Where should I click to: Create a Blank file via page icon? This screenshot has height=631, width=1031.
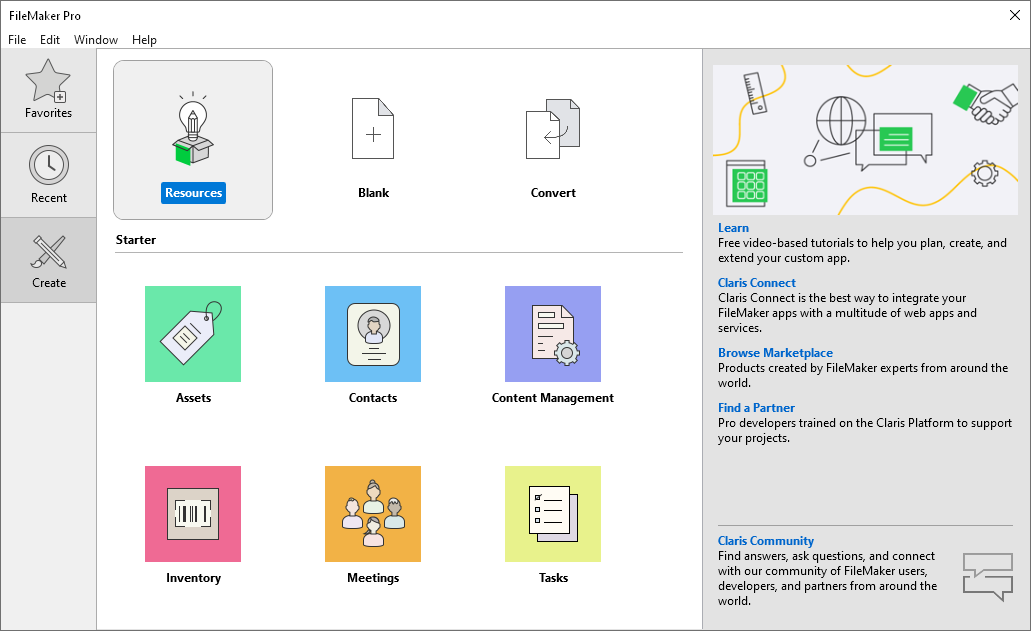(x=373, y=131)
